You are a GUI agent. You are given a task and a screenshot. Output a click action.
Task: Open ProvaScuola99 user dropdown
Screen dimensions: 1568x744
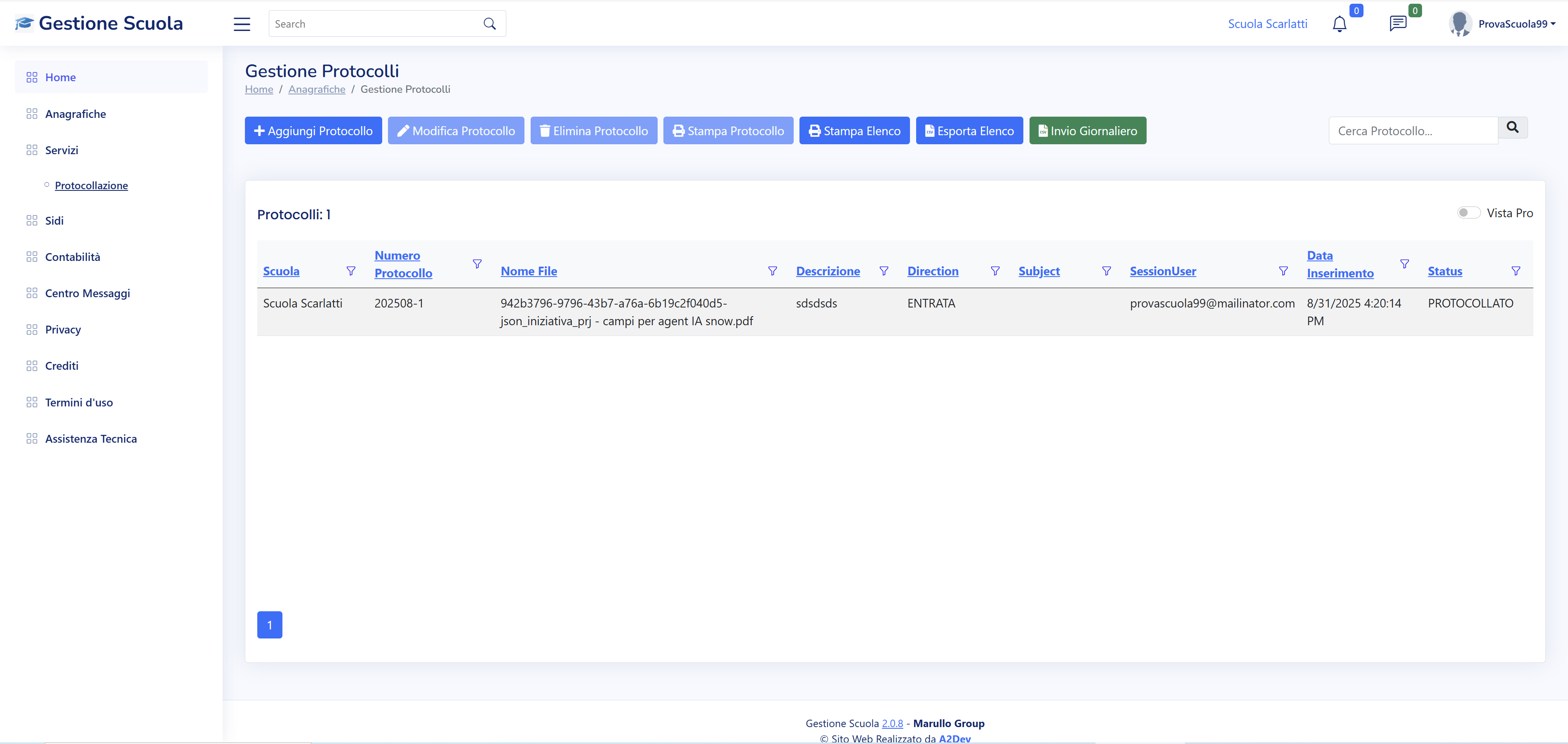point(1516,24)
